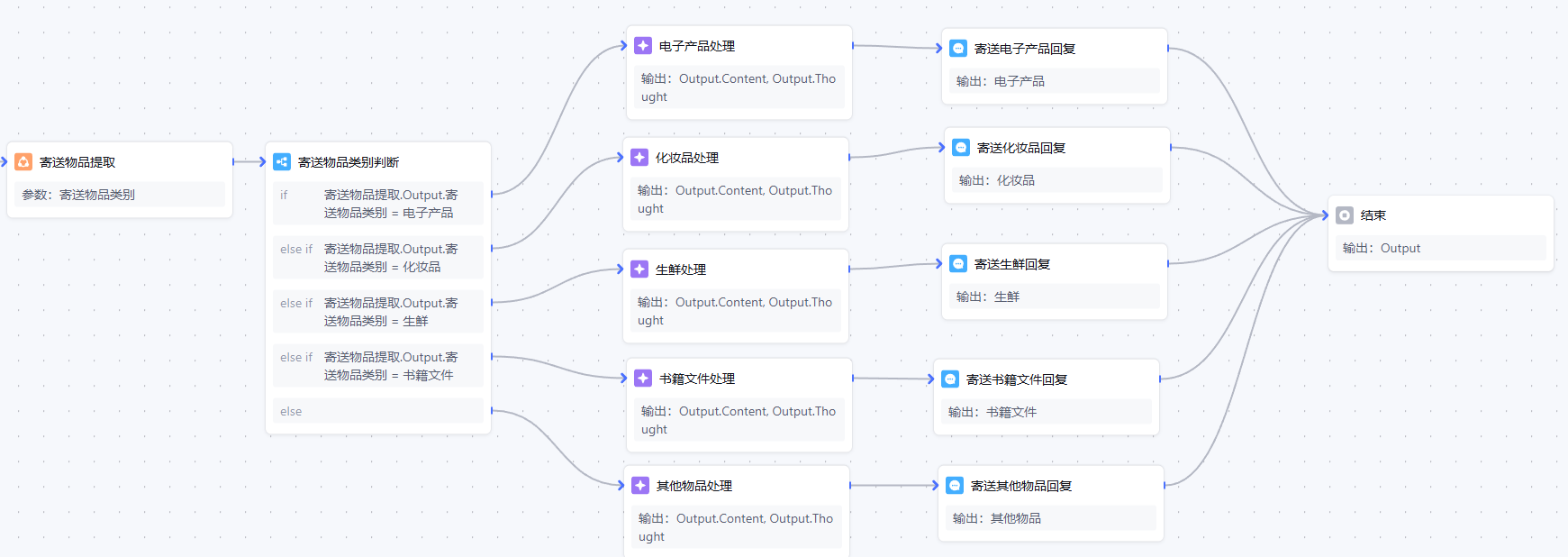Viewport: 1568px width, 557px height.
Task: Click the orange icon of 寄送物品提取 node
Action: coord(23,162)
